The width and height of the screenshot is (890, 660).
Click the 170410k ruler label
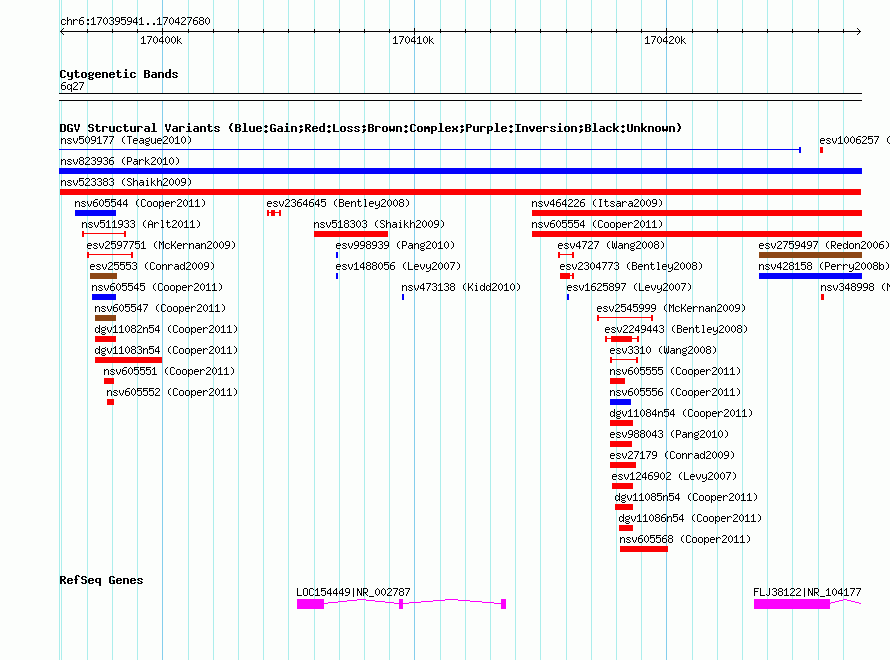(413, 40)
